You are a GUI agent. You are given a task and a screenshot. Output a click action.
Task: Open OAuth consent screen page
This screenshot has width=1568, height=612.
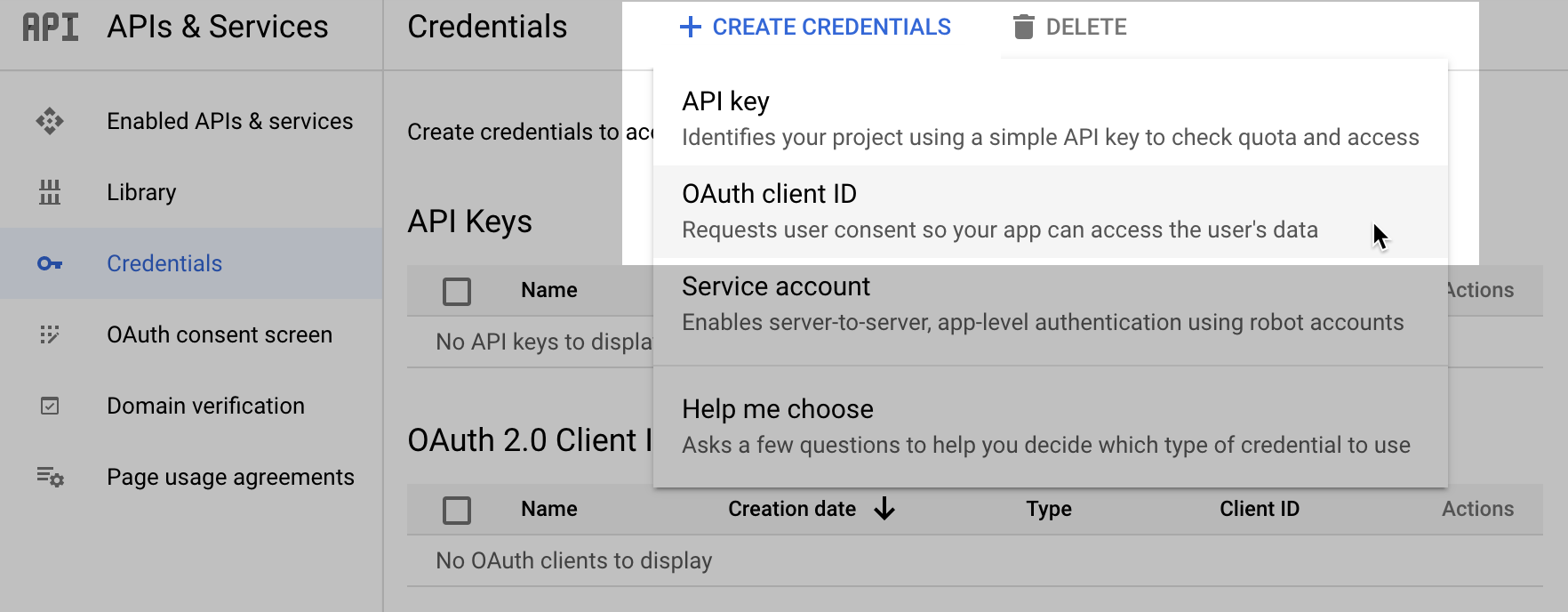coord(220,334)
